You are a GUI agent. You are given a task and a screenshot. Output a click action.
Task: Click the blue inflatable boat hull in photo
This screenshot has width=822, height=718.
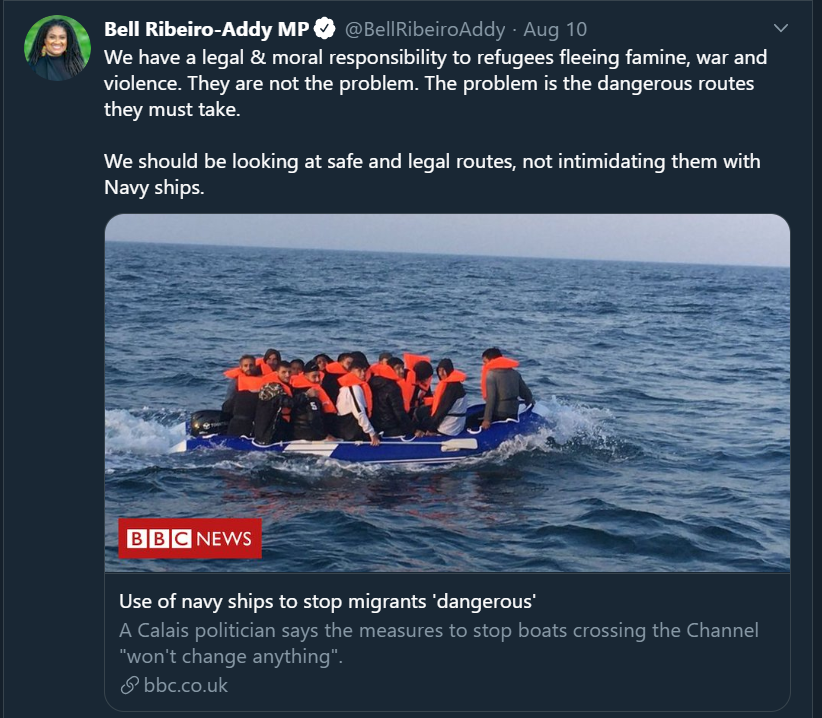tap(362, 444)
